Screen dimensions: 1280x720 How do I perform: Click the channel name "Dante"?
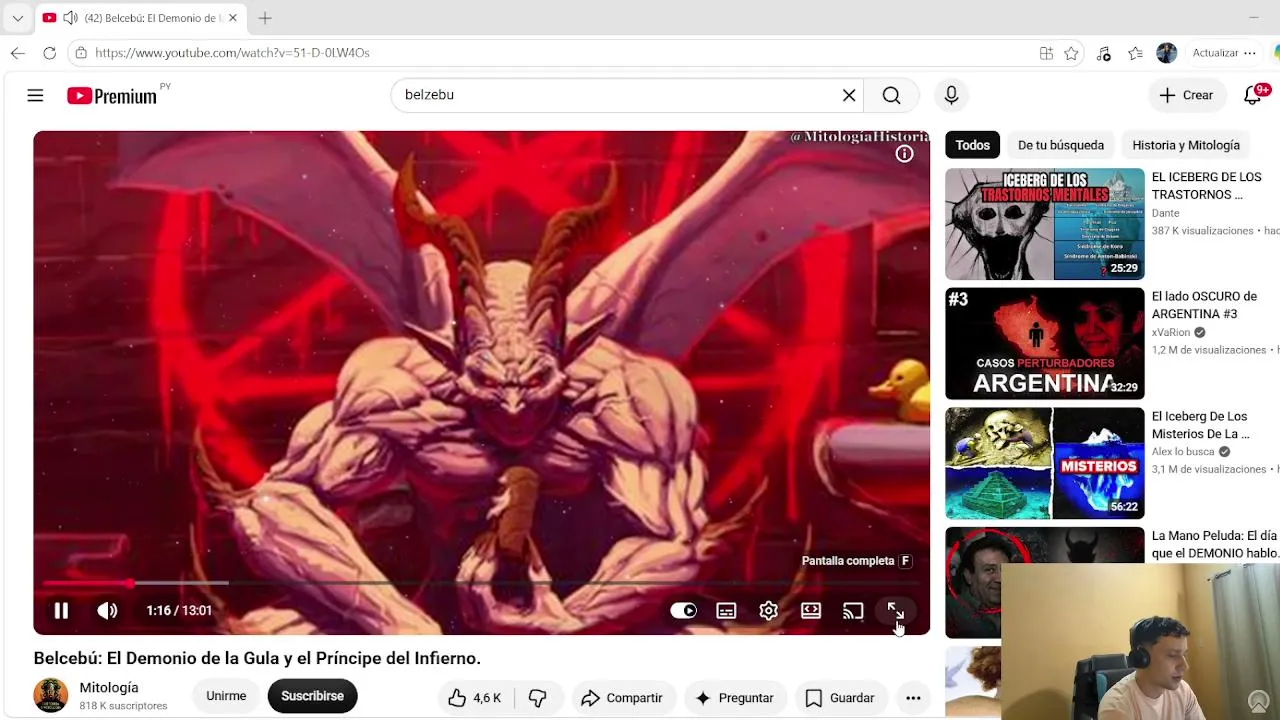tap(1166, 213)
